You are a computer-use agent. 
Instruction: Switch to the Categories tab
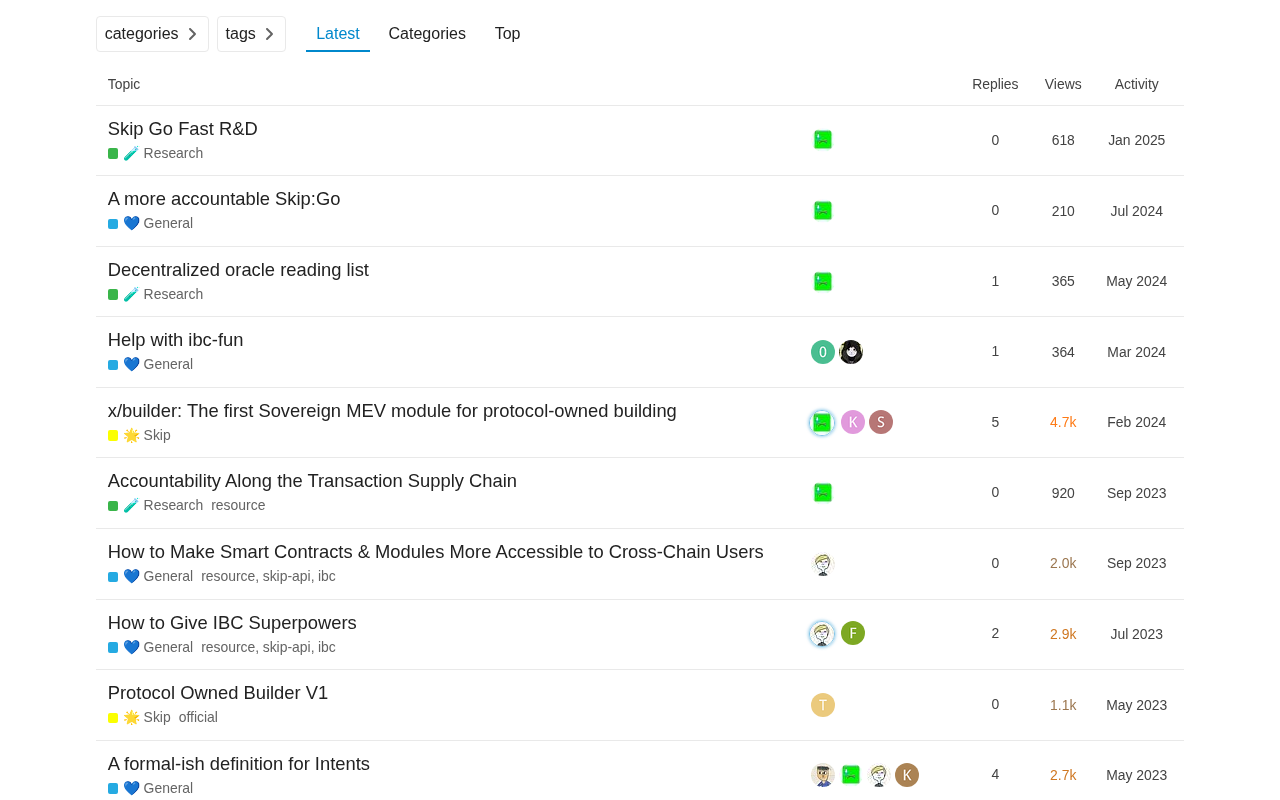coord(427,34)
